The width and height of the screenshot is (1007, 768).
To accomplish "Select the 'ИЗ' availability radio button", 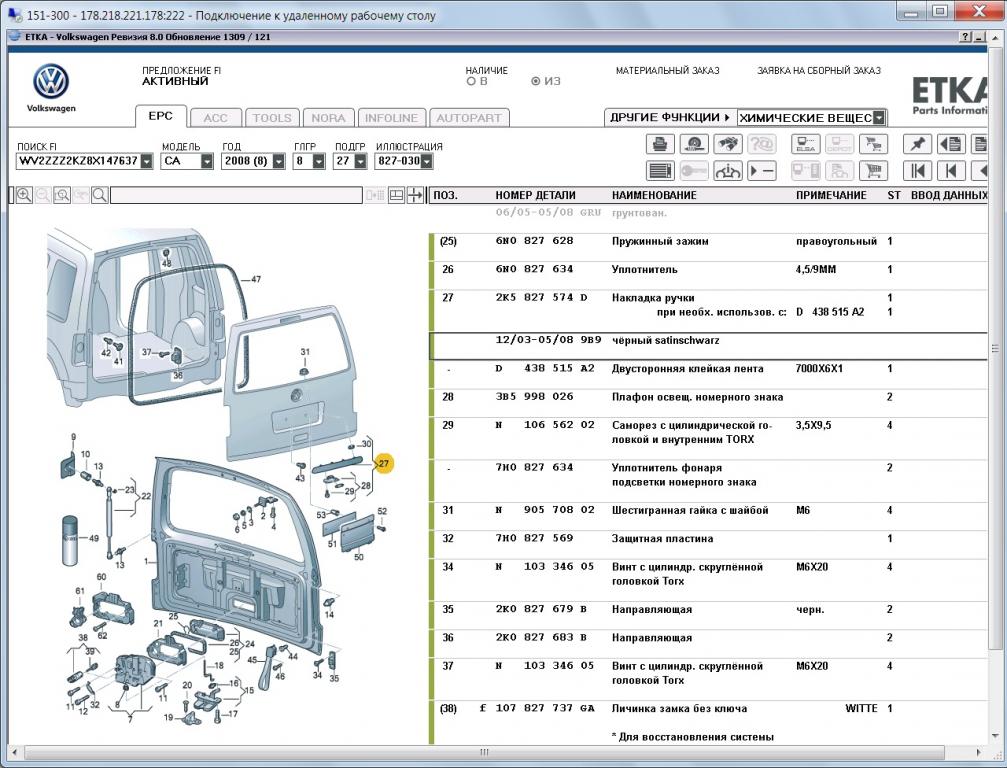I will pos(536,82).
